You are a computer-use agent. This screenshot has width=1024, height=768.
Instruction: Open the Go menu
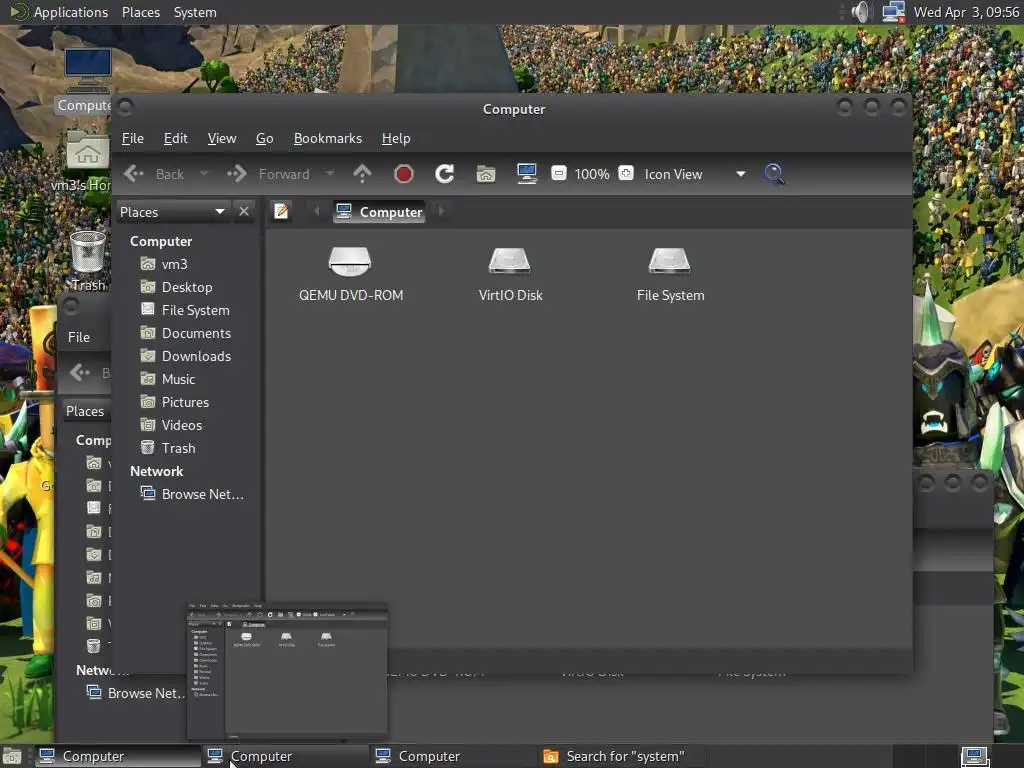tap(264, 138)
